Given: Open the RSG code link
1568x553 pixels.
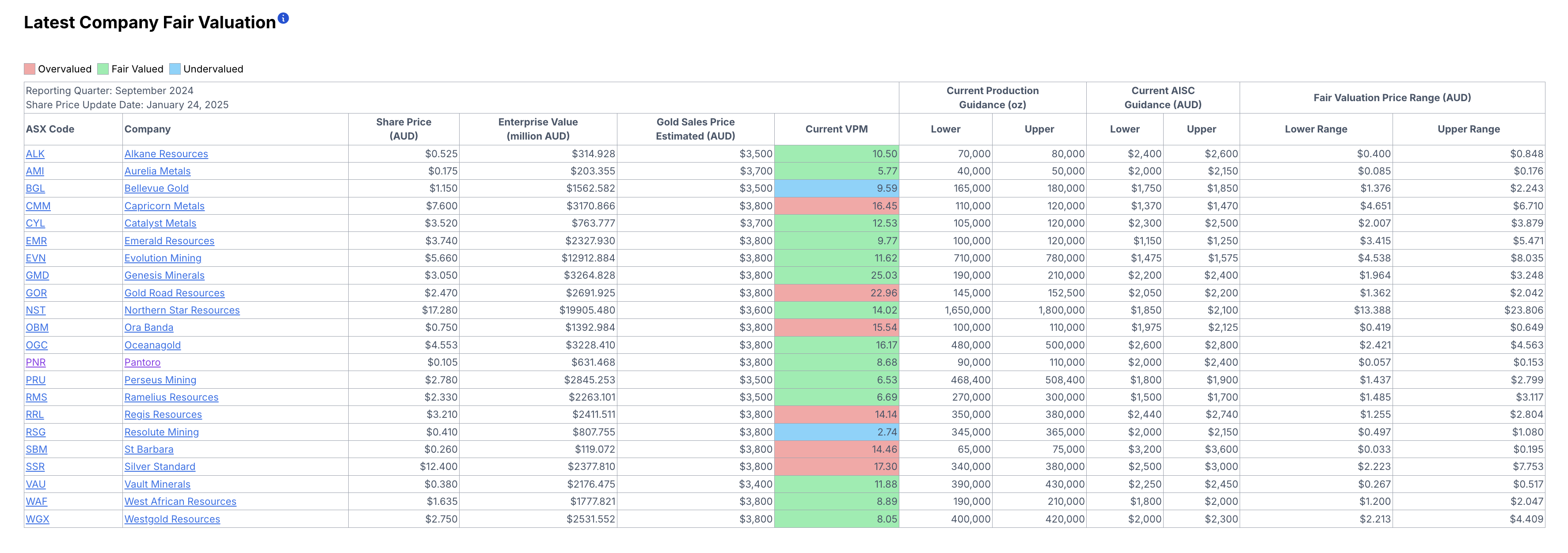Looking at the screenshot, I should [x=35, y=432].
